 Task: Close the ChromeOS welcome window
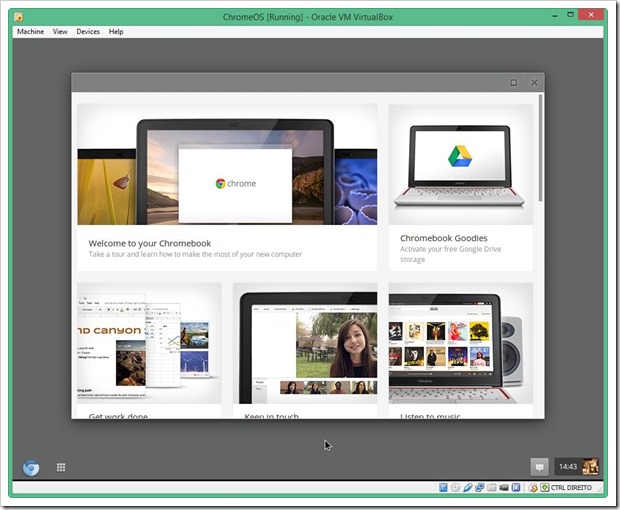[x=534, y=83]
